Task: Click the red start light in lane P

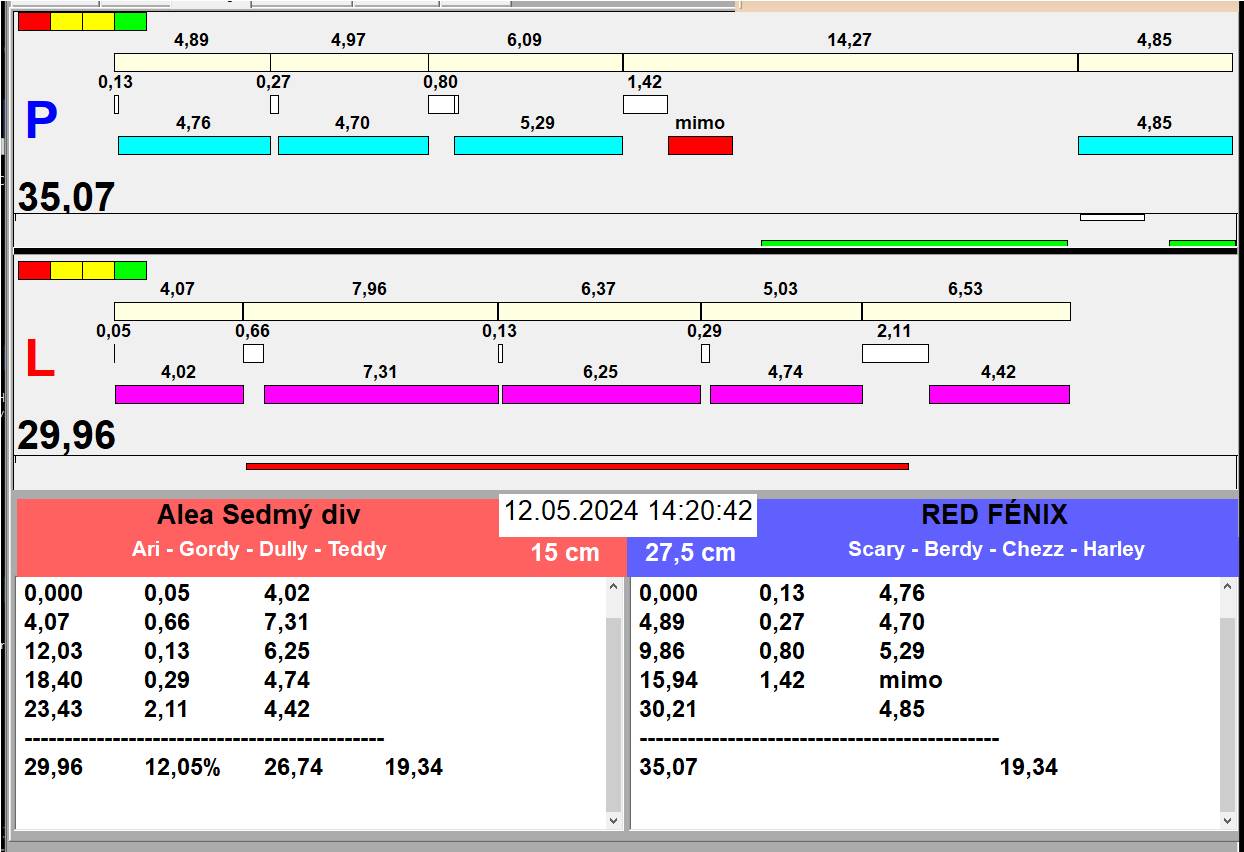Action: 34,21
